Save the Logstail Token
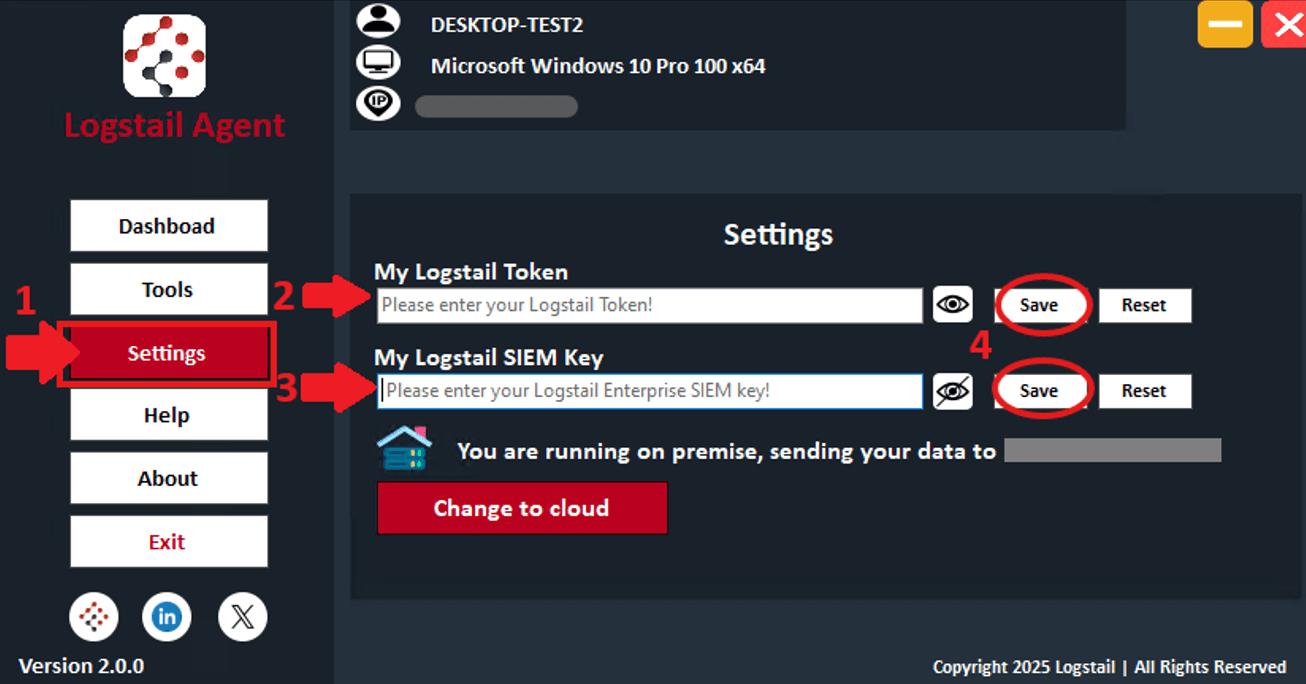 [x=1039, y=305]
